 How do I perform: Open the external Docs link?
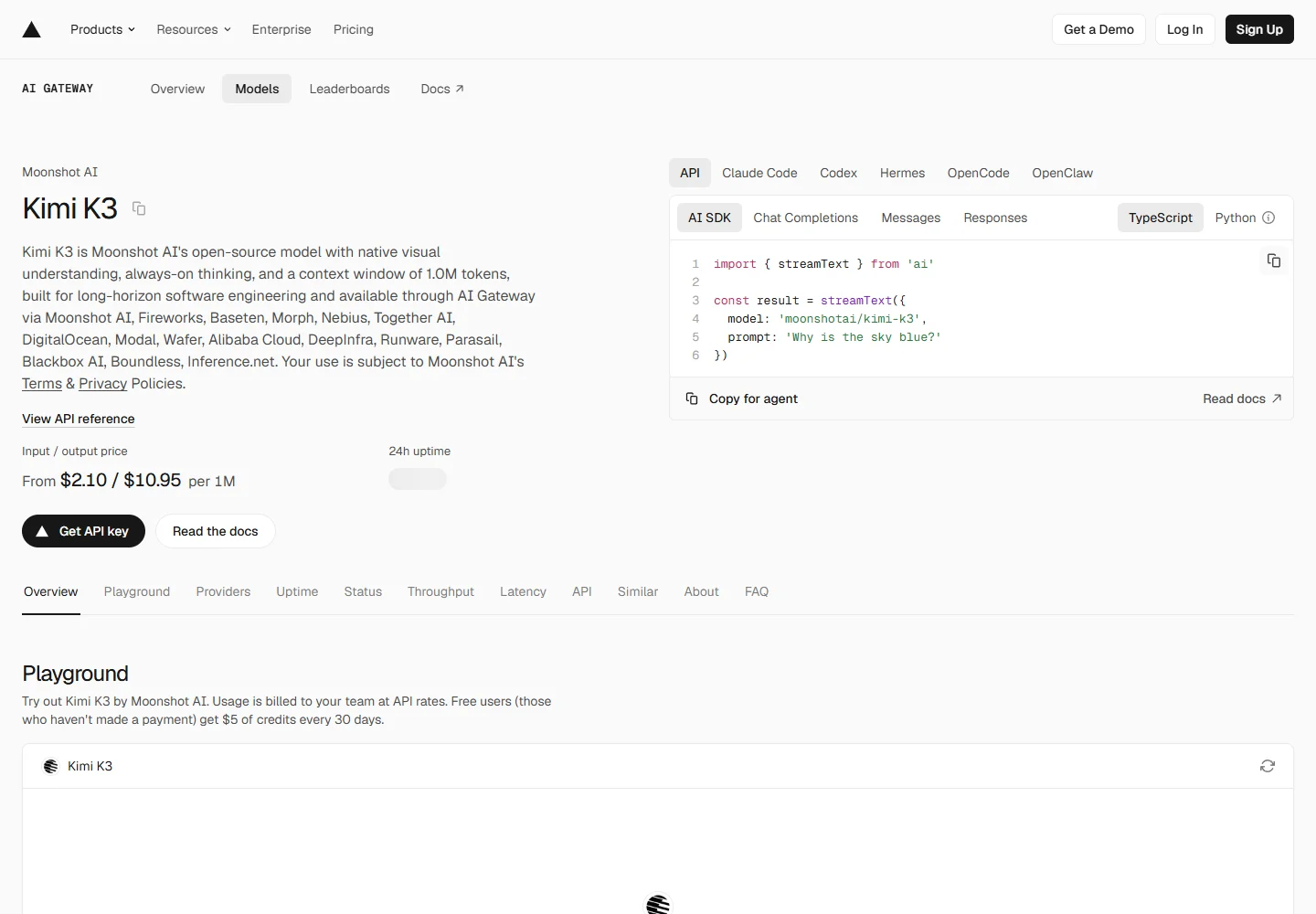[x=442, y=89]
